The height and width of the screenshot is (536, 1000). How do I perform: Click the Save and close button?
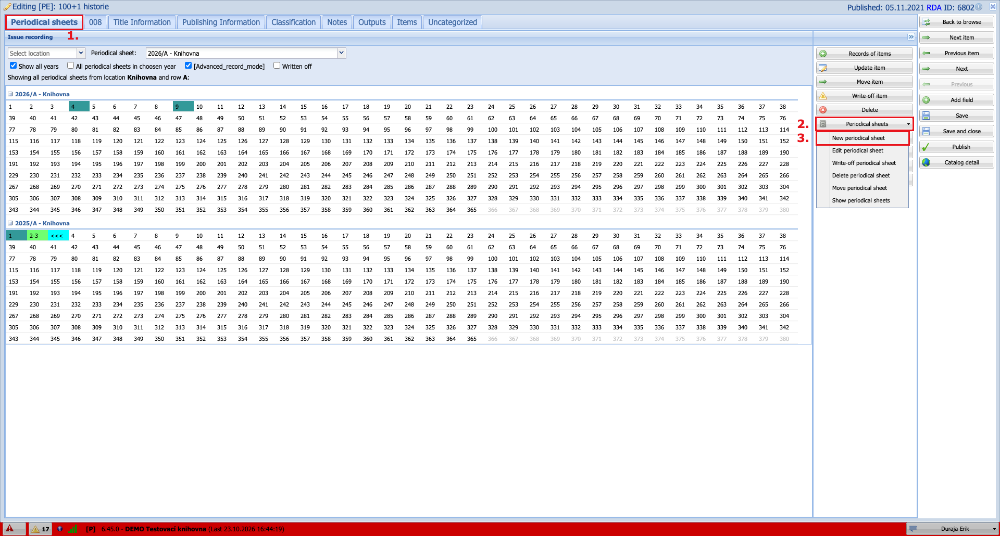tap(957, 131)
